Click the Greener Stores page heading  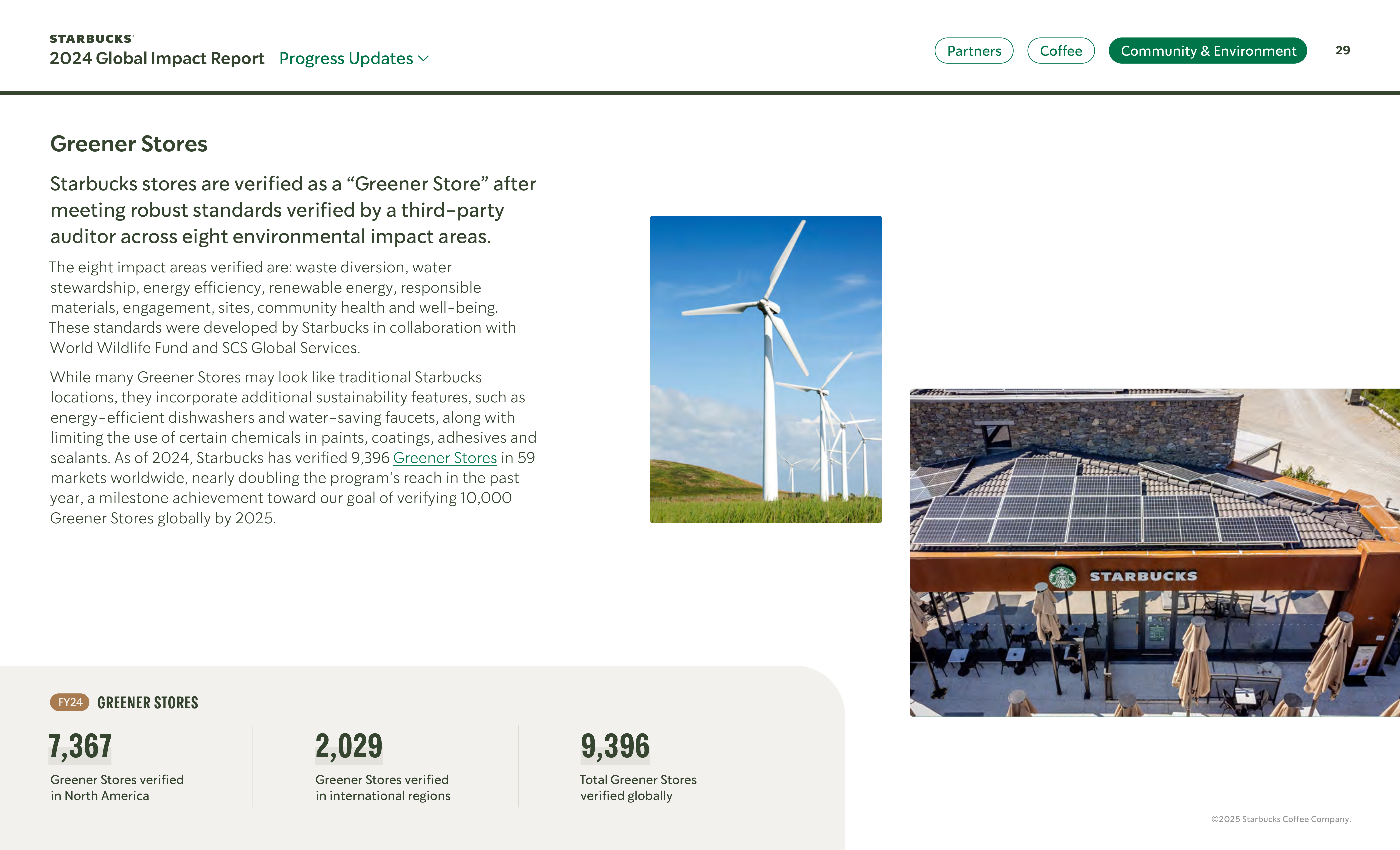[x=128, y=144]
